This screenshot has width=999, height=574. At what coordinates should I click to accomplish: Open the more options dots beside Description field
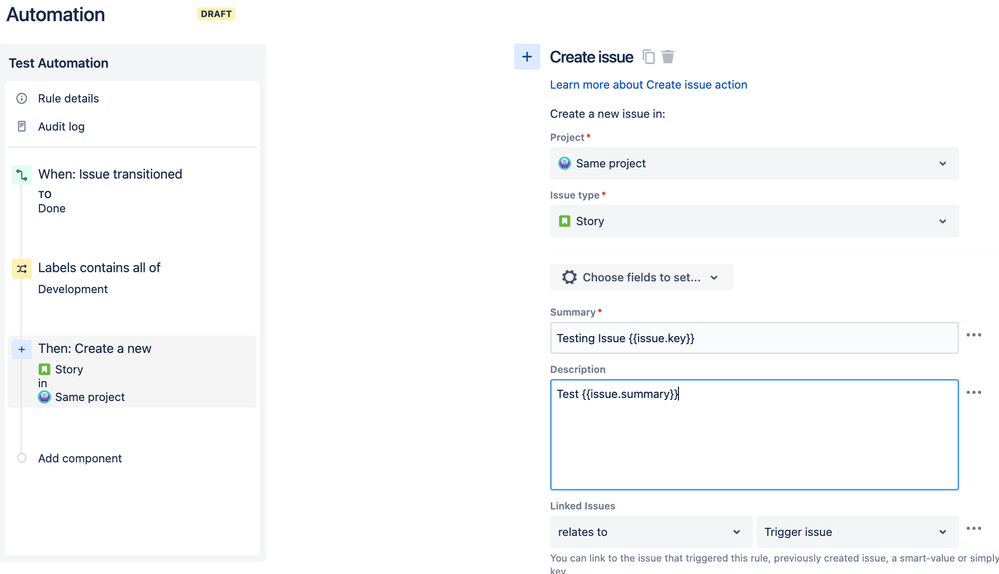974,392
